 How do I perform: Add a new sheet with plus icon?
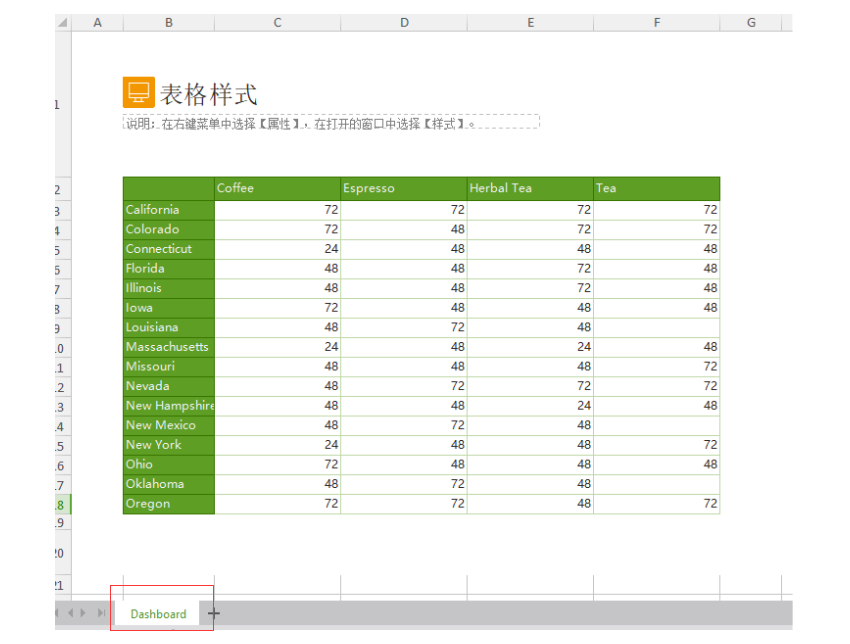point(213,613)
